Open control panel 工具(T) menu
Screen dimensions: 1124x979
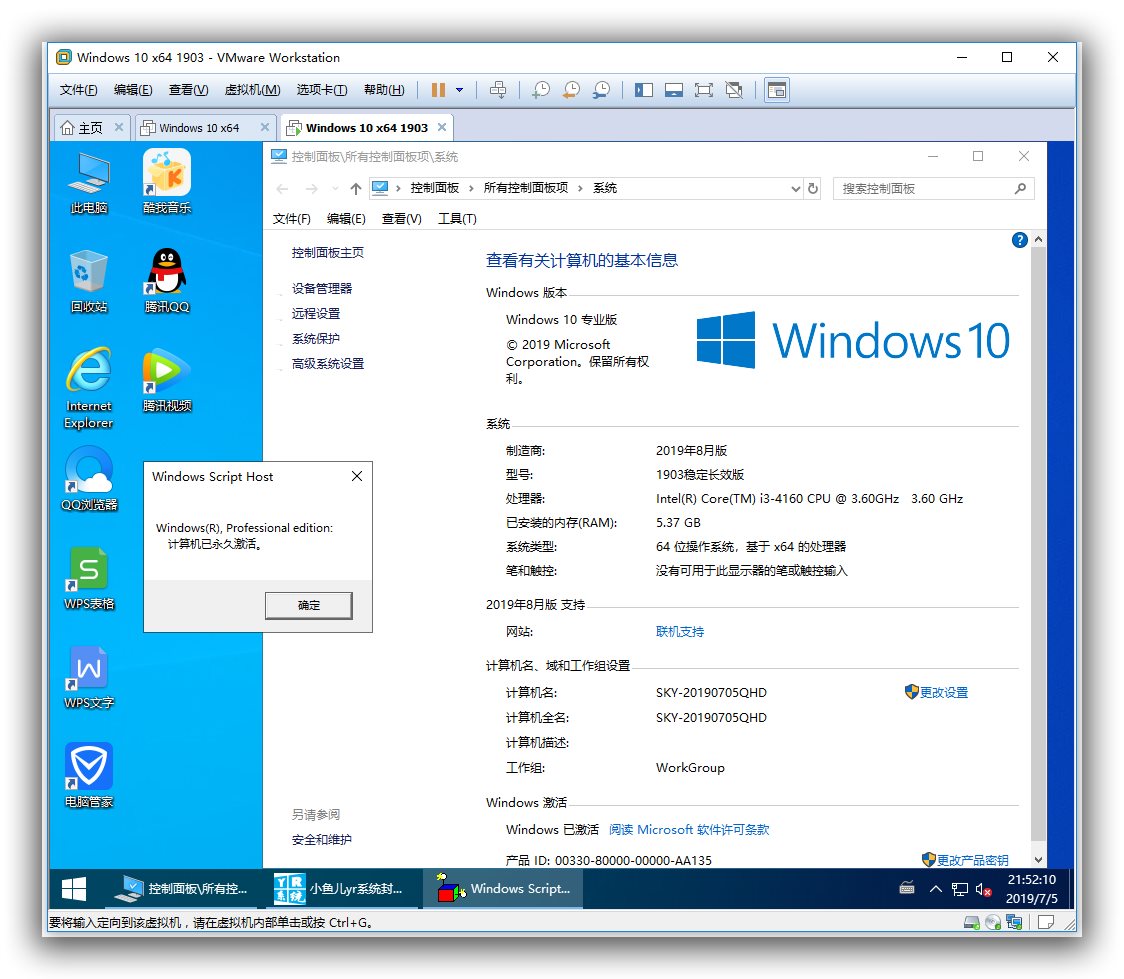tap(457, 219)
